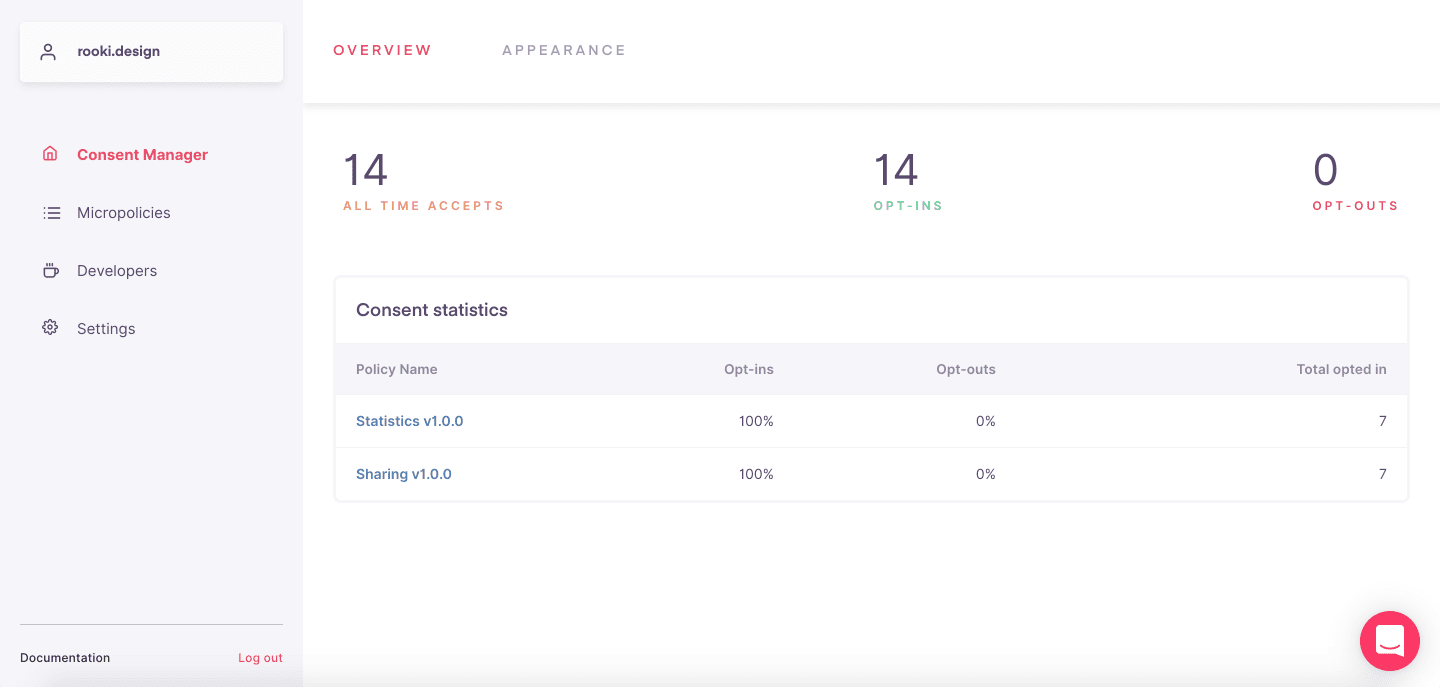Open the Statistics v1.0.0 policy

click(x=409, y=421)
